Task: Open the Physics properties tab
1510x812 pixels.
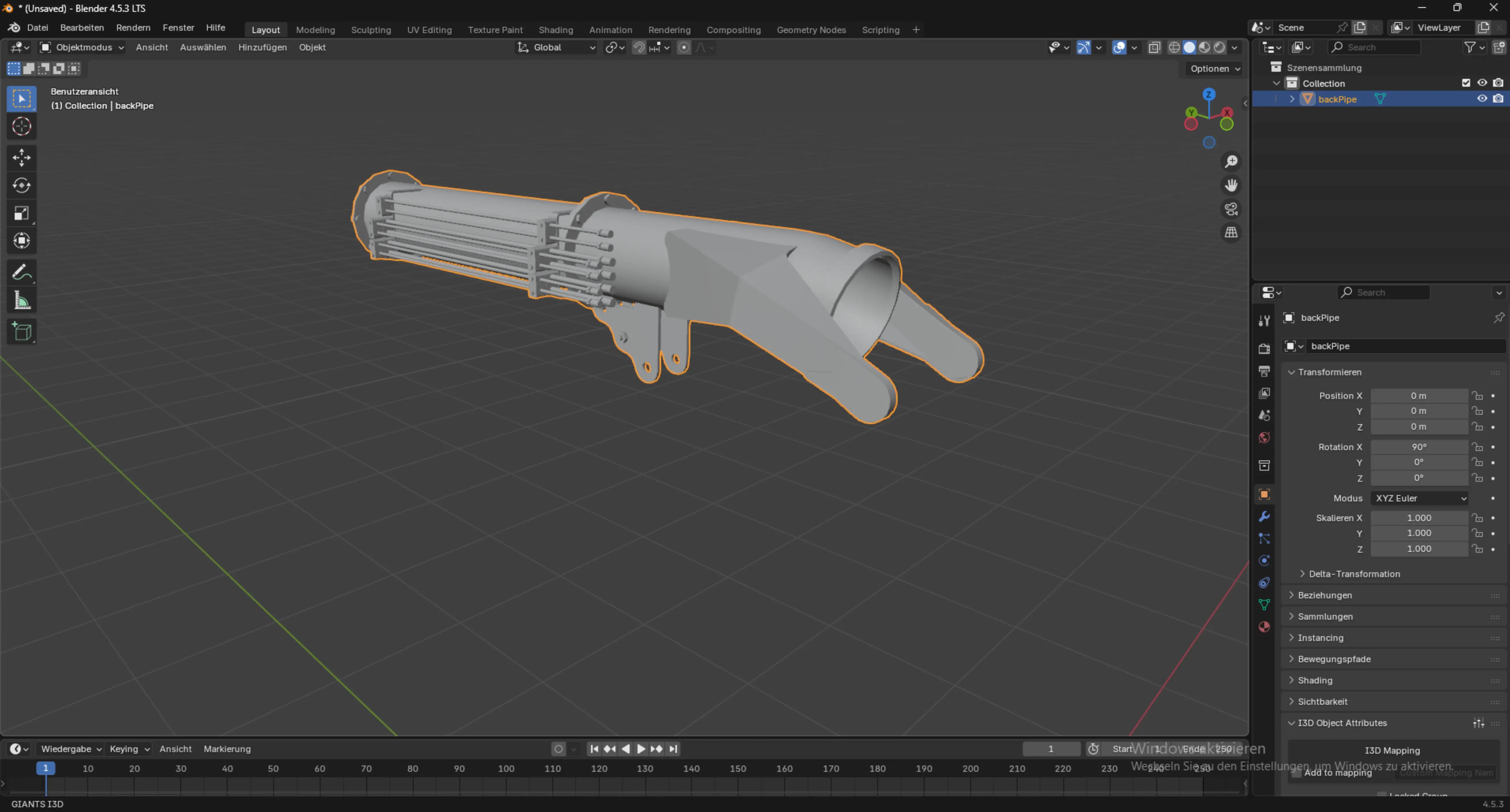Action: click(1264, 561)
